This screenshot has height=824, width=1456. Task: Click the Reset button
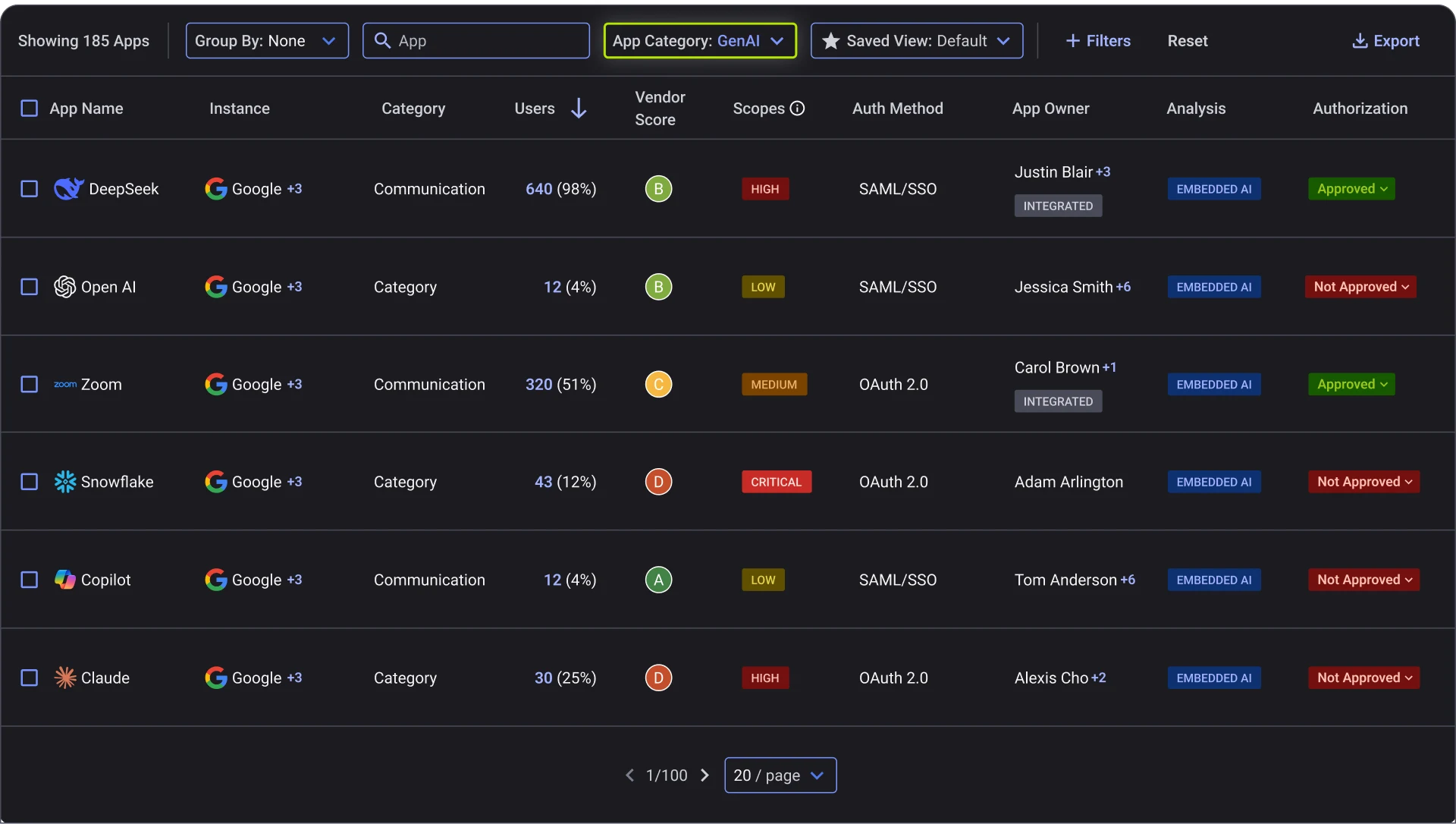[1188, 41]
